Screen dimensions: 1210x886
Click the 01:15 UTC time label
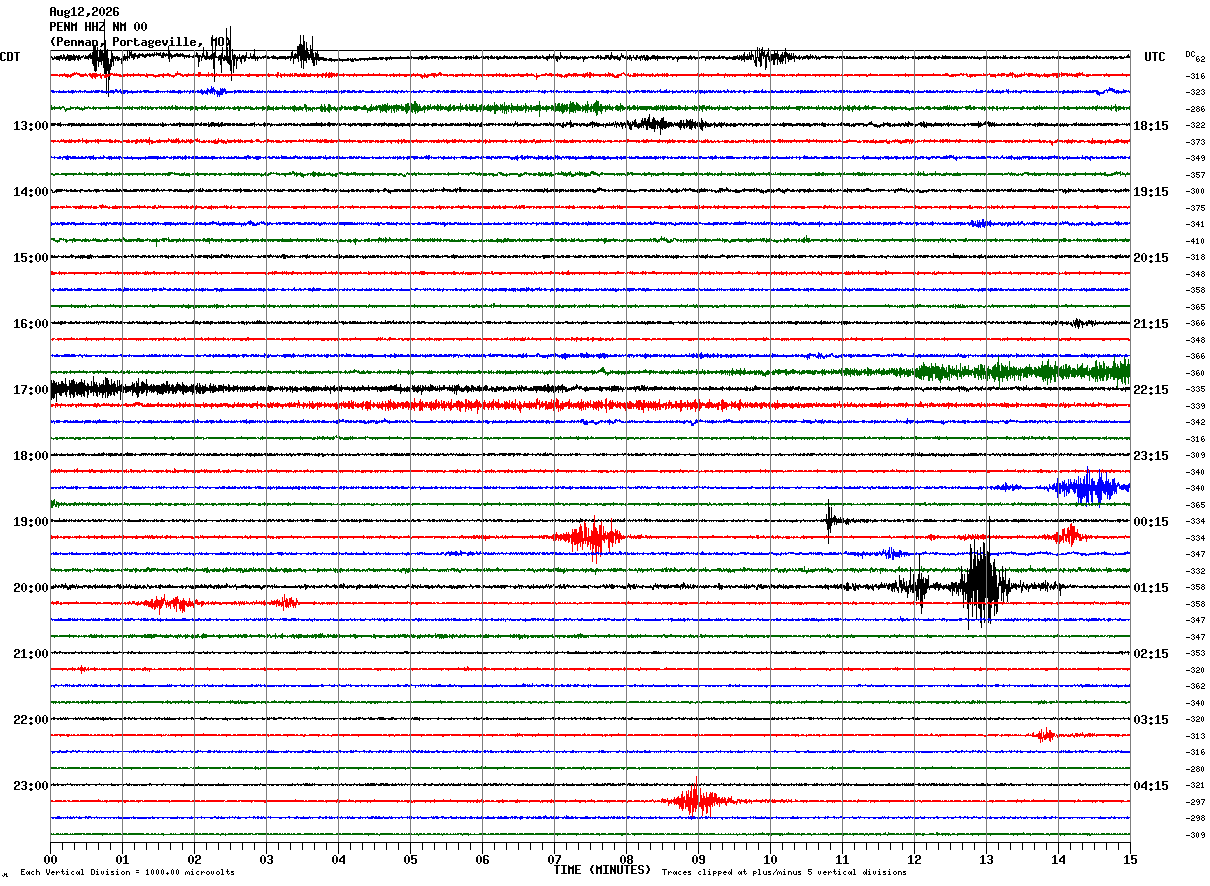point(1151,588)
